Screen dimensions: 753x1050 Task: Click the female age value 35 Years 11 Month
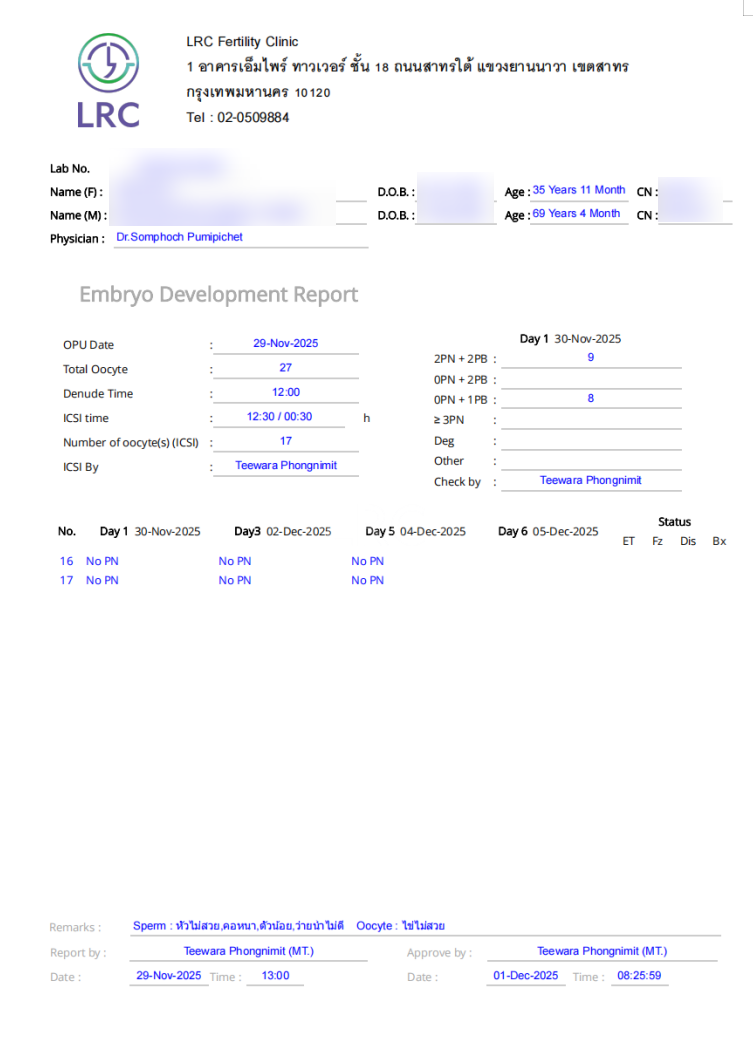pos(579,190)
